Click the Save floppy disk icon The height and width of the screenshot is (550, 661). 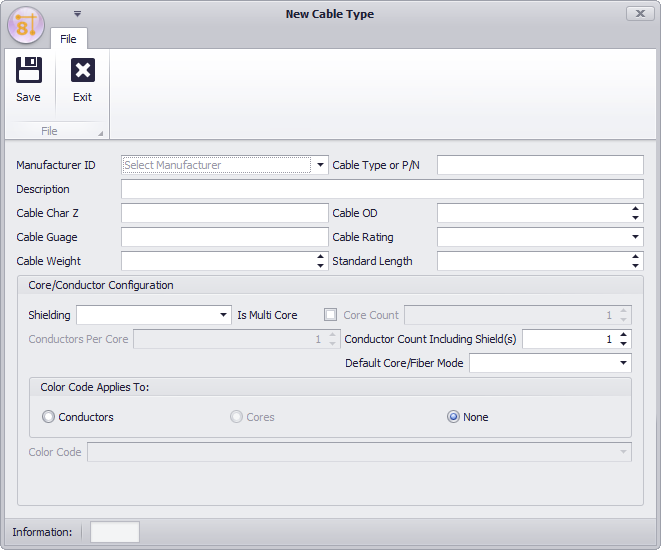pyautogui.click(x=29, y=70)
